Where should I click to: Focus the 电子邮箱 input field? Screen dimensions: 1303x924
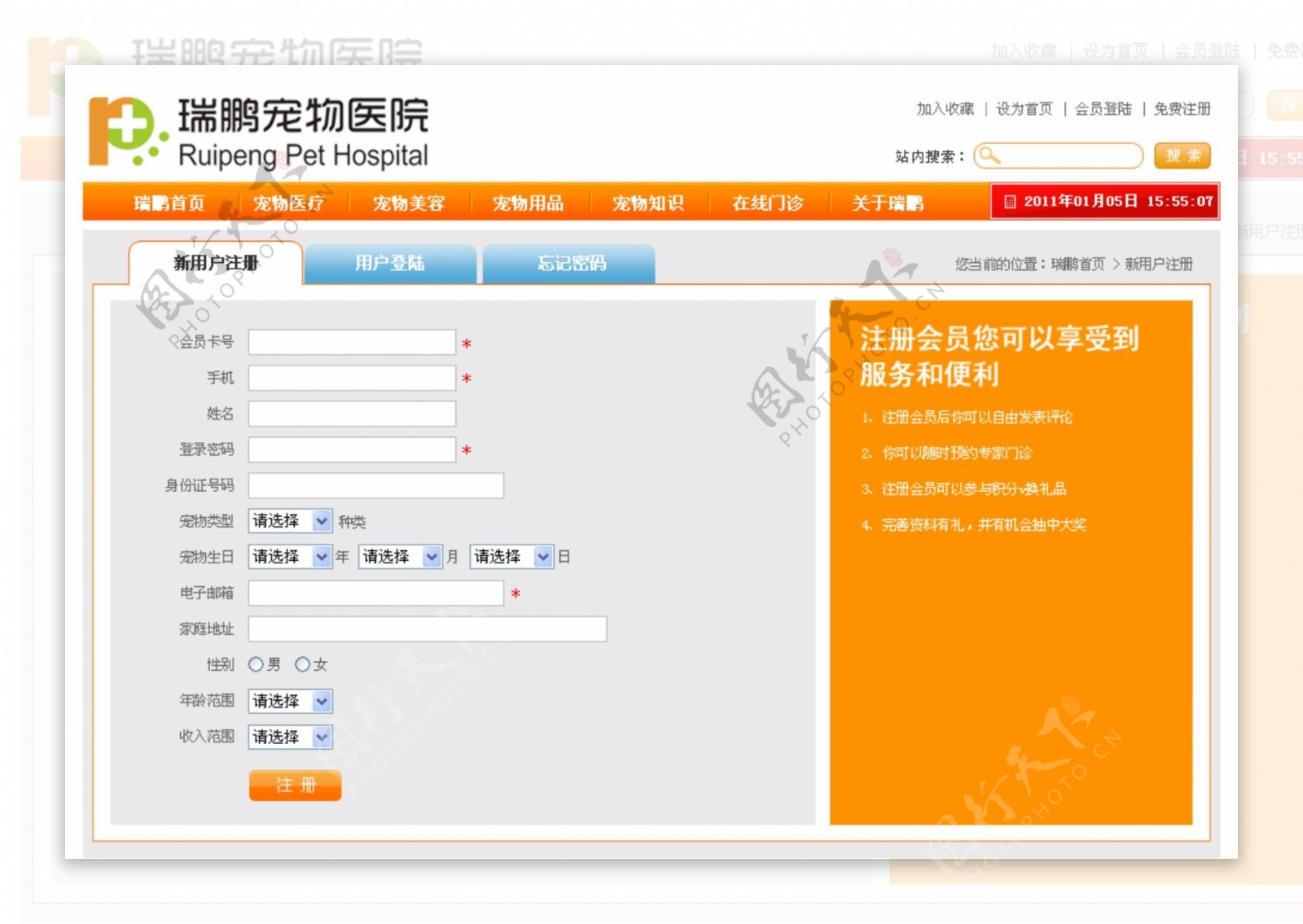(376, 593)
